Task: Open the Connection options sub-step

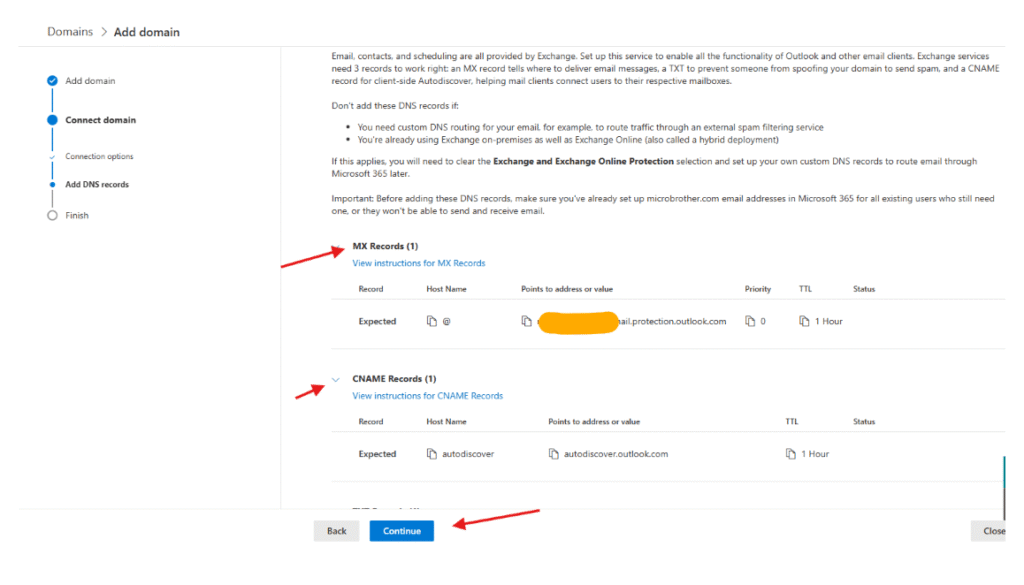Action: [99, 157]
